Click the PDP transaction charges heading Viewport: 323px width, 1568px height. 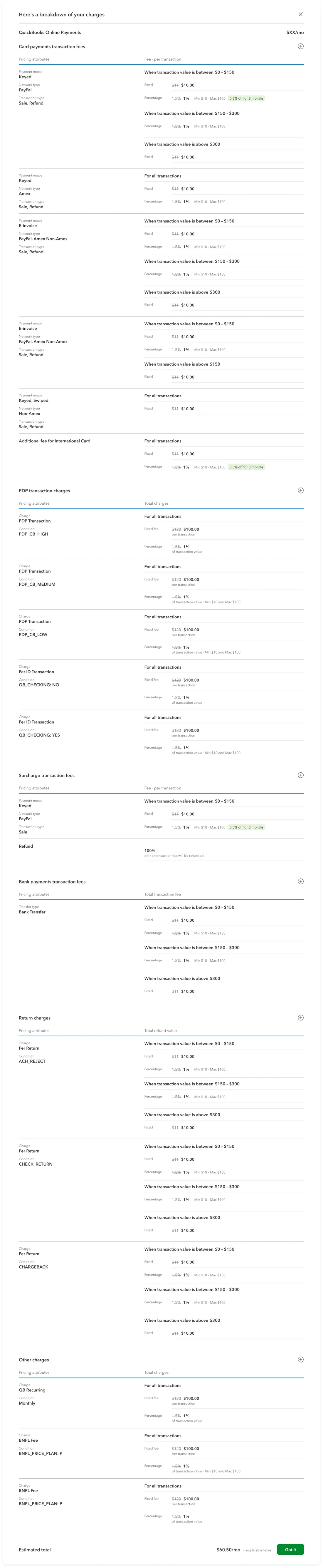(44, 491)
